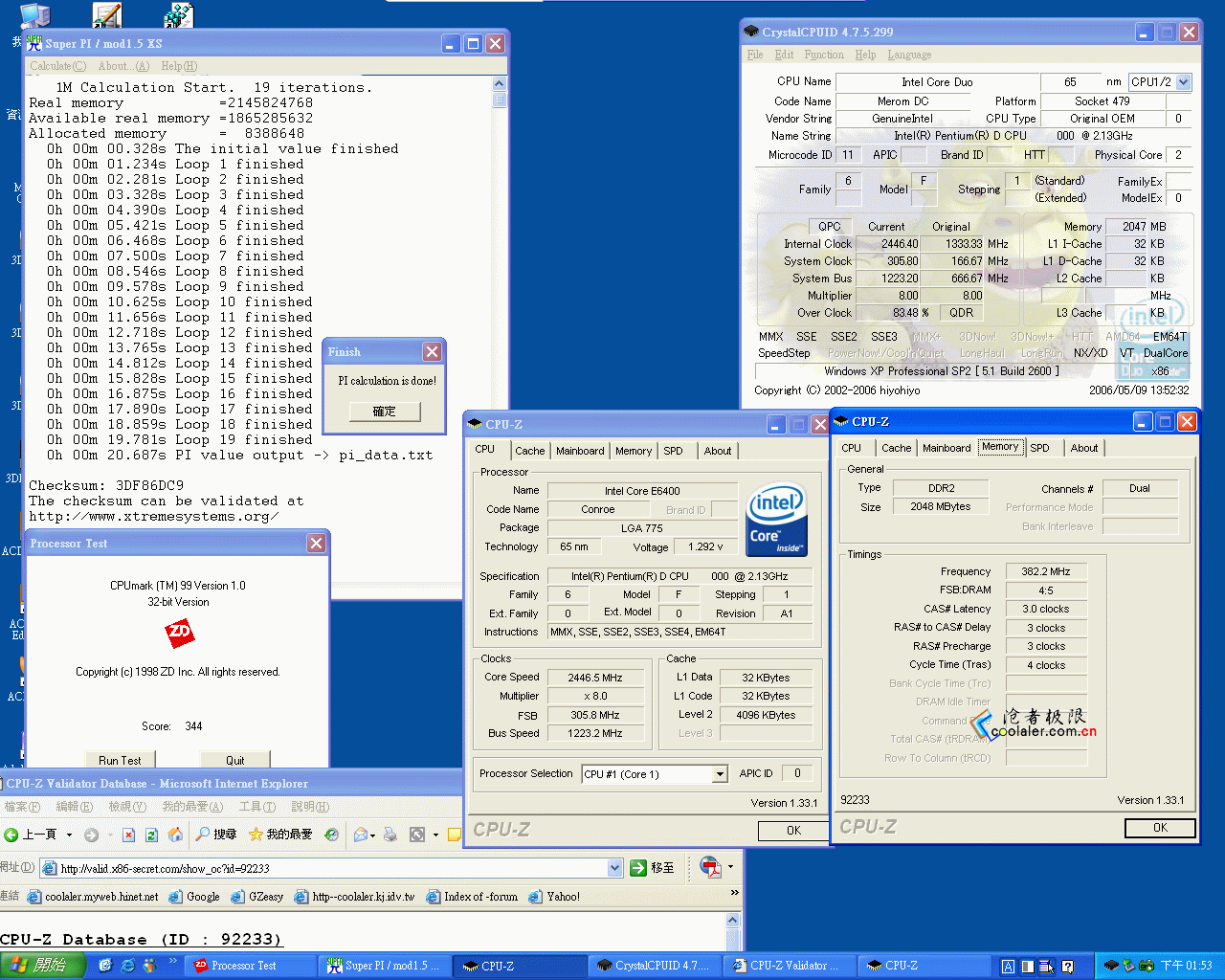Expand Processor Selection combo in CPU-Z

point(720,774)
